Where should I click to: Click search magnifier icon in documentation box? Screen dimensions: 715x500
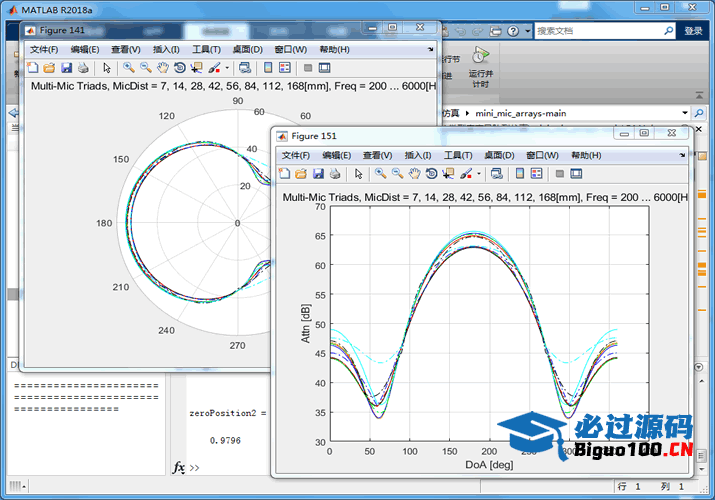pos(668,31)
